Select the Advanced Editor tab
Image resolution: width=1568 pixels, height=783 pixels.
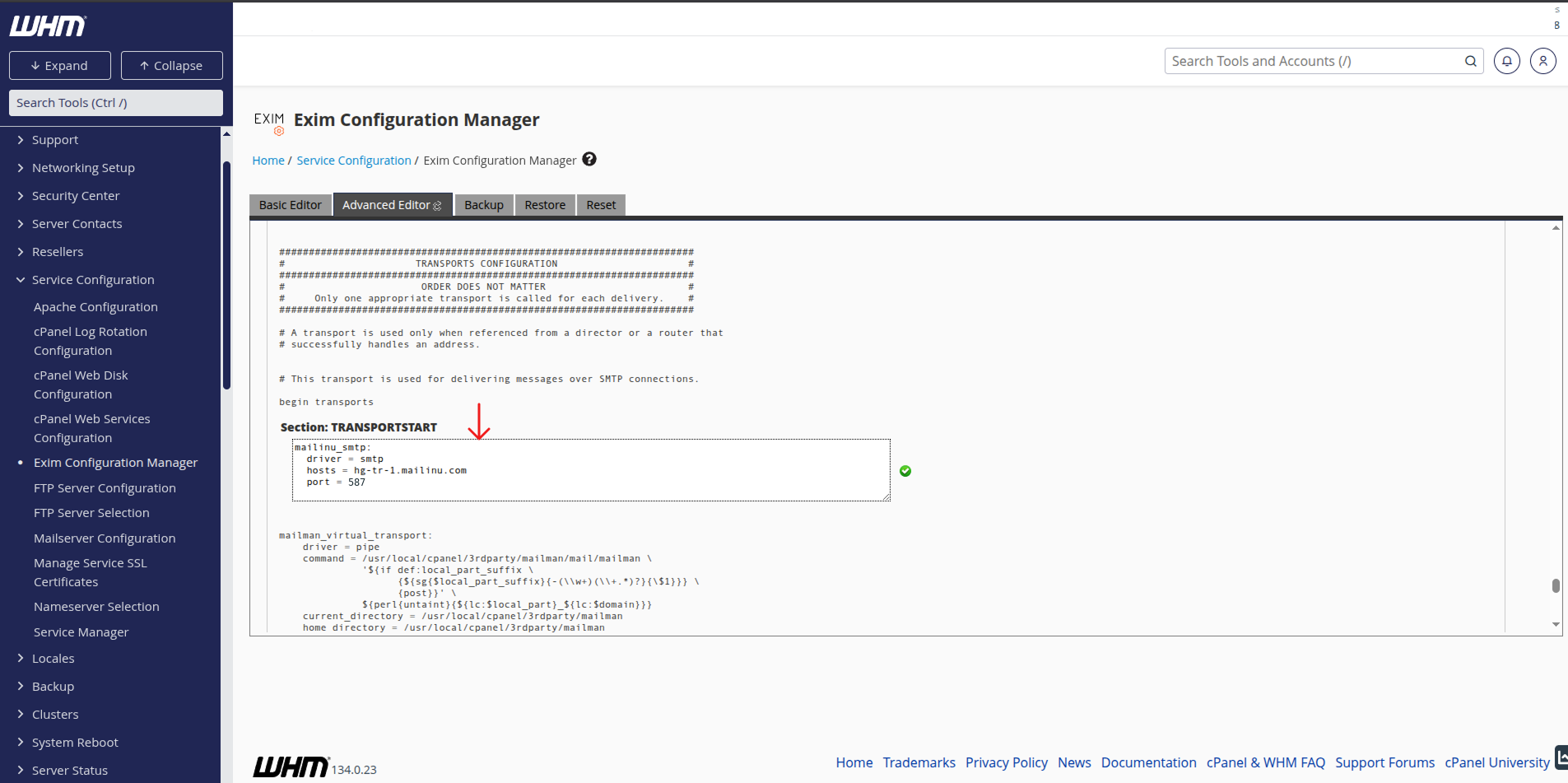point(393,205)
